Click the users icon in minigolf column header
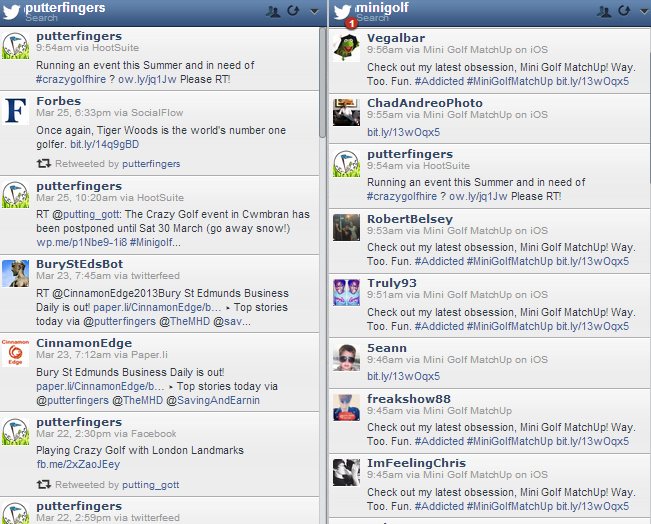This screenshot has width=651, height=524. click(x=604, y=11)
